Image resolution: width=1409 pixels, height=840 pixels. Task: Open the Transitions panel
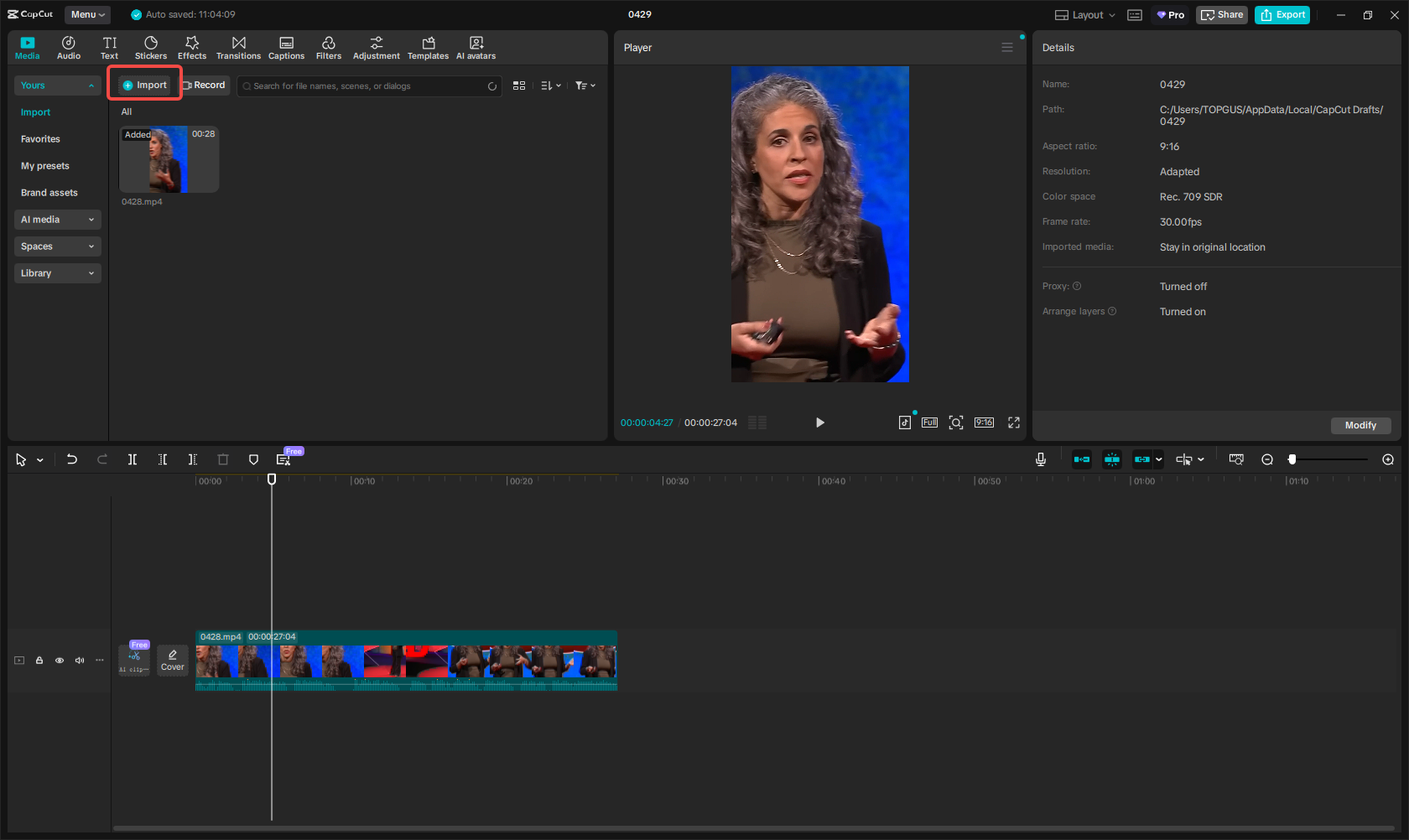coord(238,47)
